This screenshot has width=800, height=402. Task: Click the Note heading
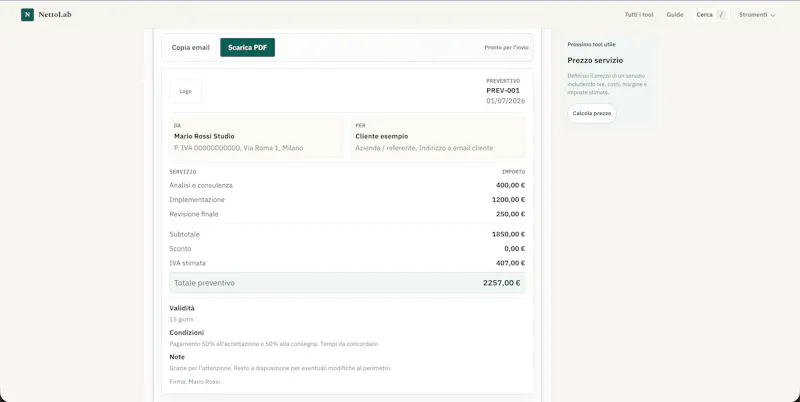[177, 357]
